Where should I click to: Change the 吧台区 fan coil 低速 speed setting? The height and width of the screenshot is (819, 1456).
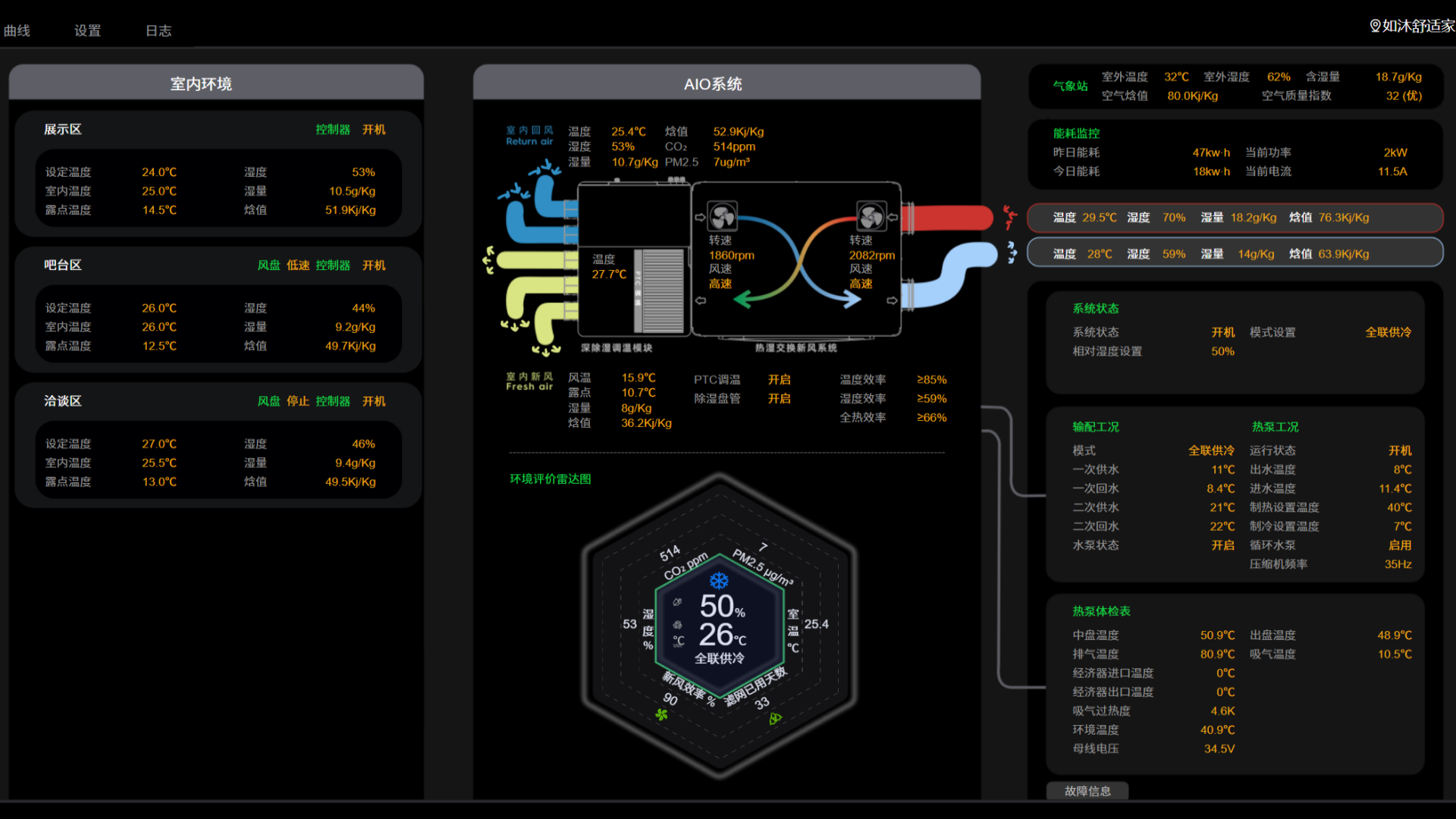pos(297,265)
